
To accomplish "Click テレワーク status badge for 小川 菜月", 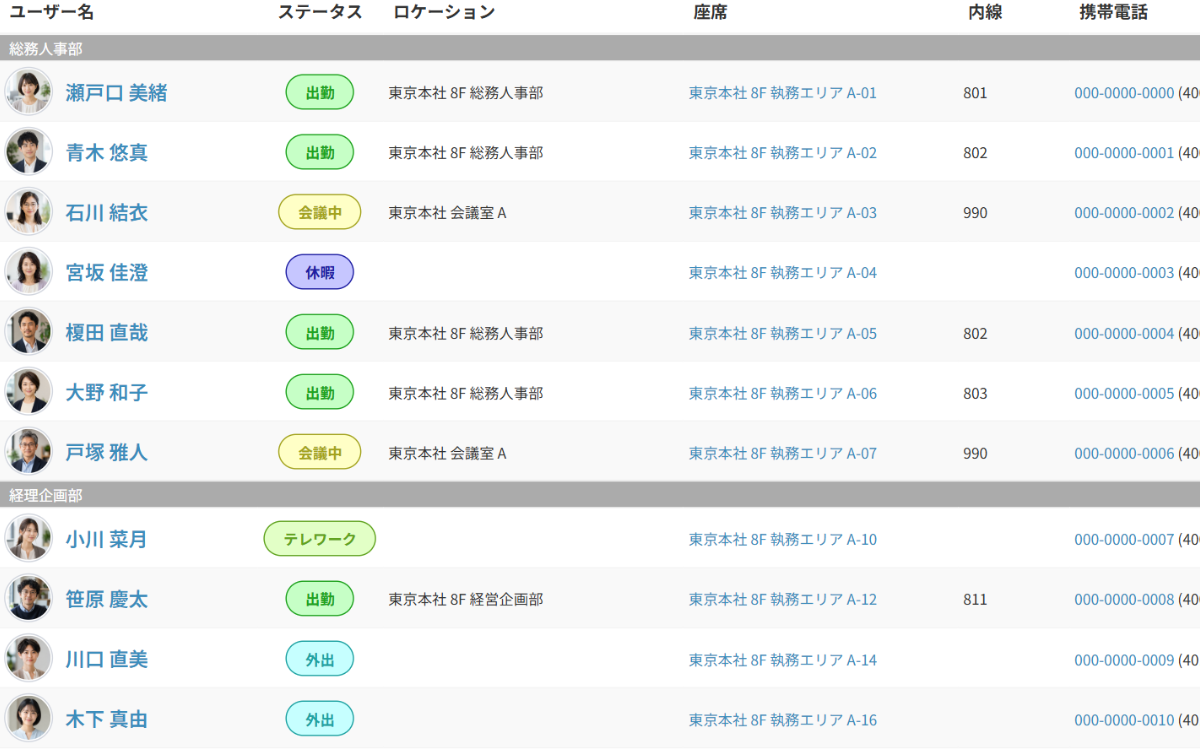I will point(320,539).
